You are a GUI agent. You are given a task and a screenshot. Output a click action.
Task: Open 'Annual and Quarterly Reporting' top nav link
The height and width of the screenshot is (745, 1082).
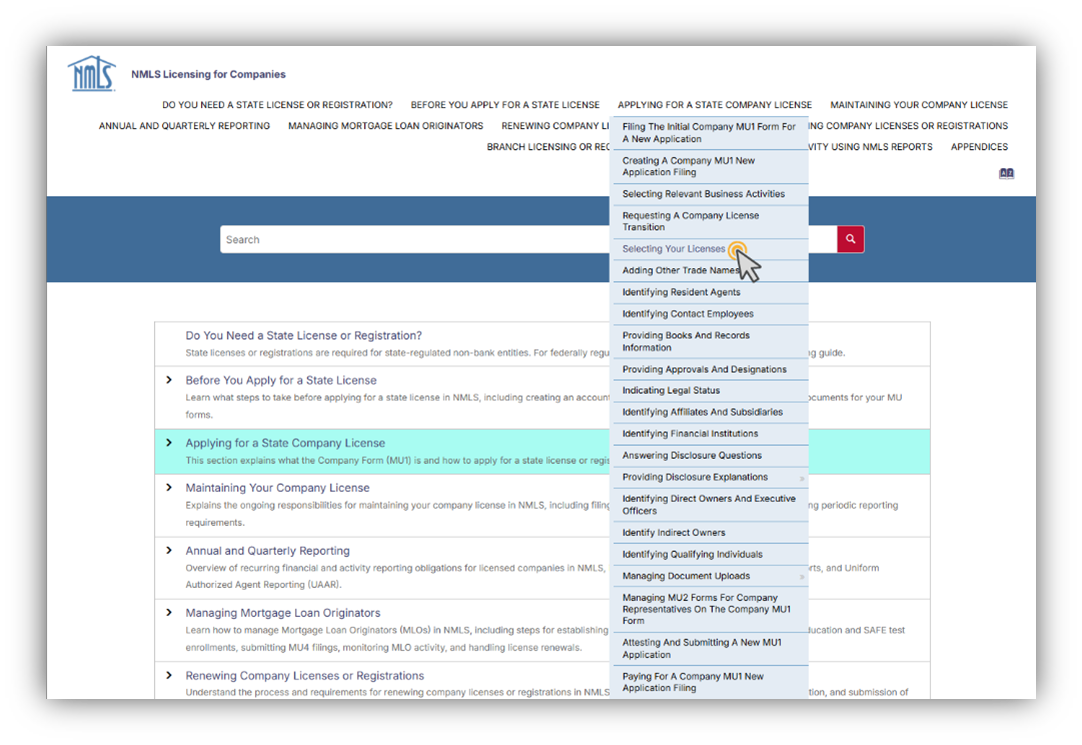[184, 126]
